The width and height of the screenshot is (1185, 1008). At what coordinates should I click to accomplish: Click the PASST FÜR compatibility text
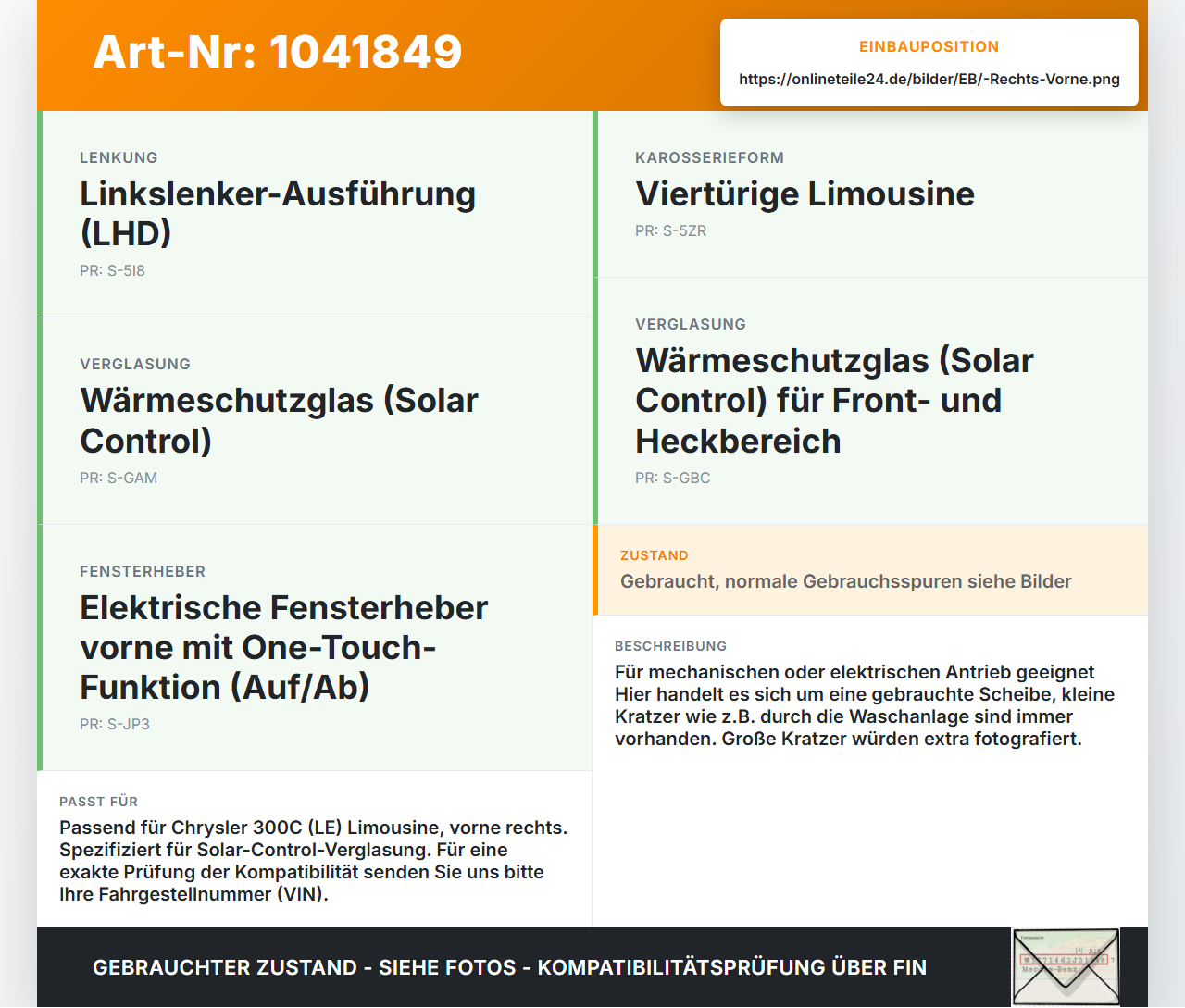[314, 861]
